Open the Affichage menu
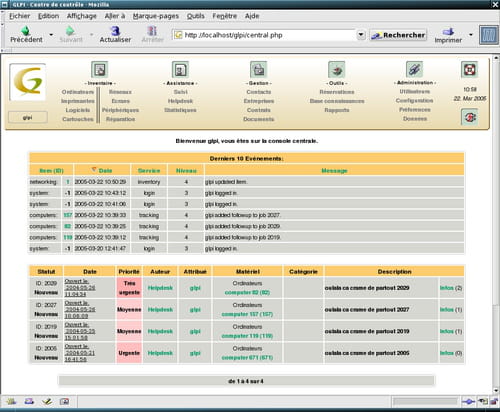The width and height of the screenshot is (500, 412). [x=82, y=16]
